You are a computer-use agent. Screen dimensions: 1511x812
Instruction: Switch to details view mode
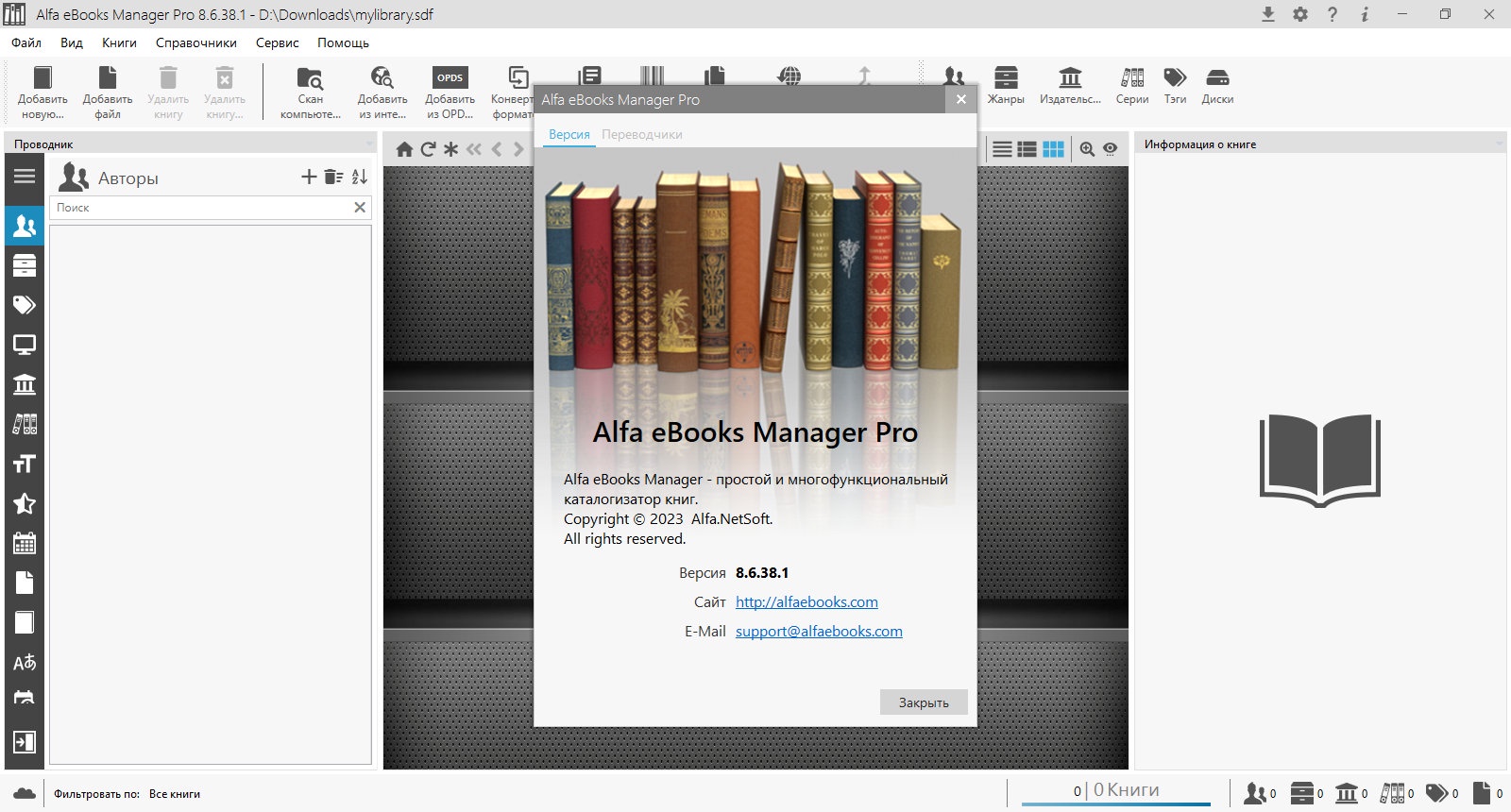1027,149
